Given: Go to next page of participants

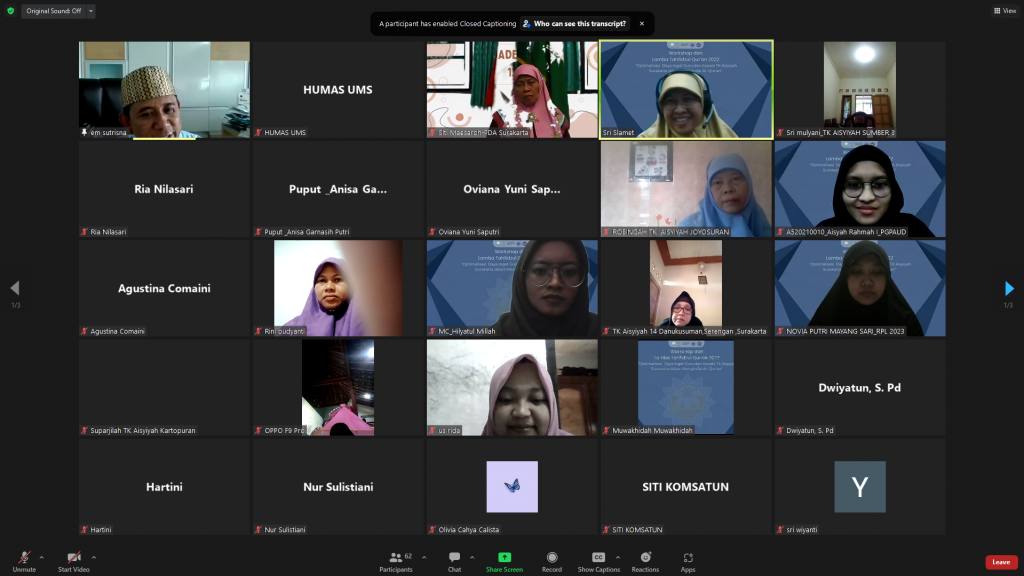Looking at the screenshot, I should point(1009,289).
